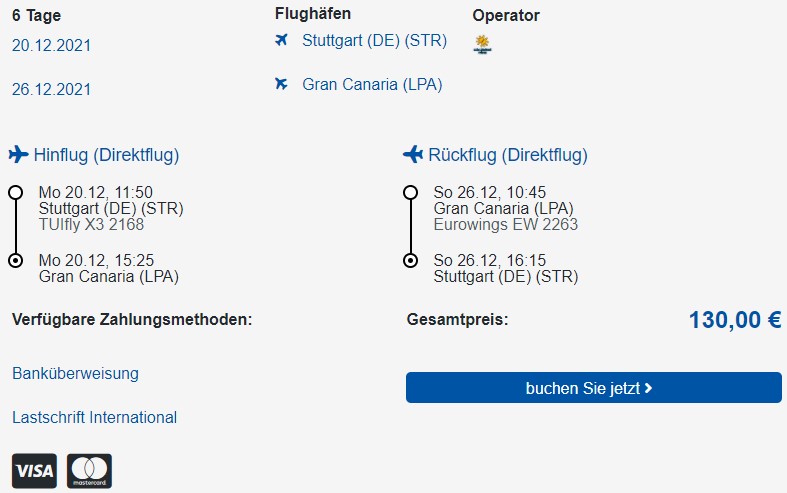Click the departure plane icon beside Stuttgart

(282, 40)
